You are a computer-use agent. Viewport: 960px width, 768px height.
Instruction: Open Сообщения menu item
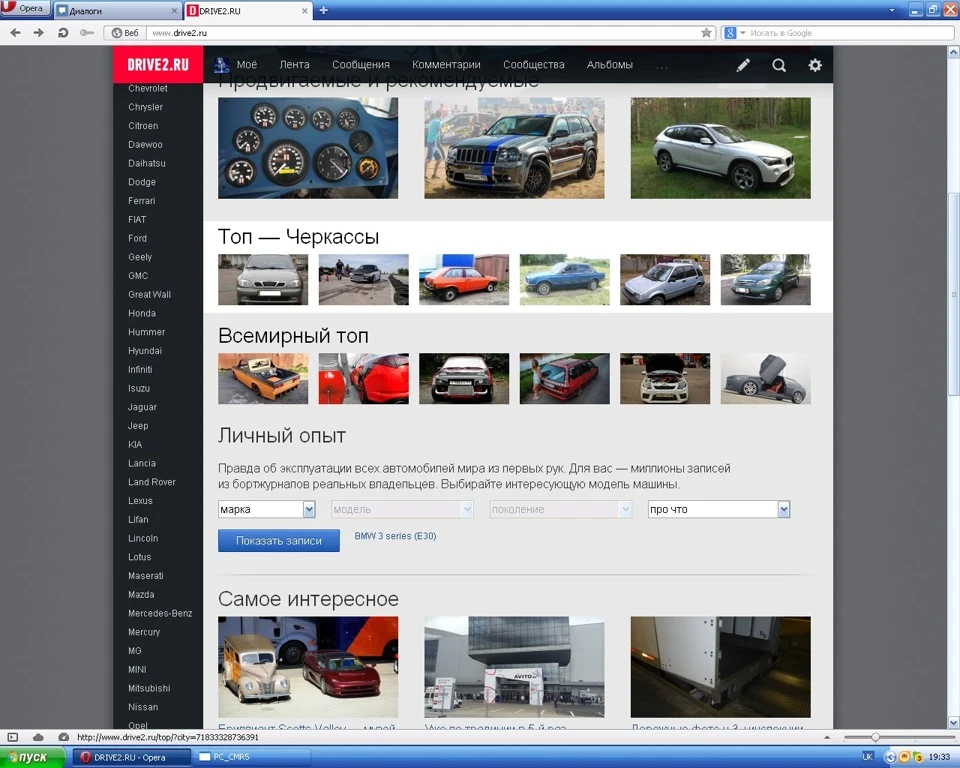click(361, 64)
